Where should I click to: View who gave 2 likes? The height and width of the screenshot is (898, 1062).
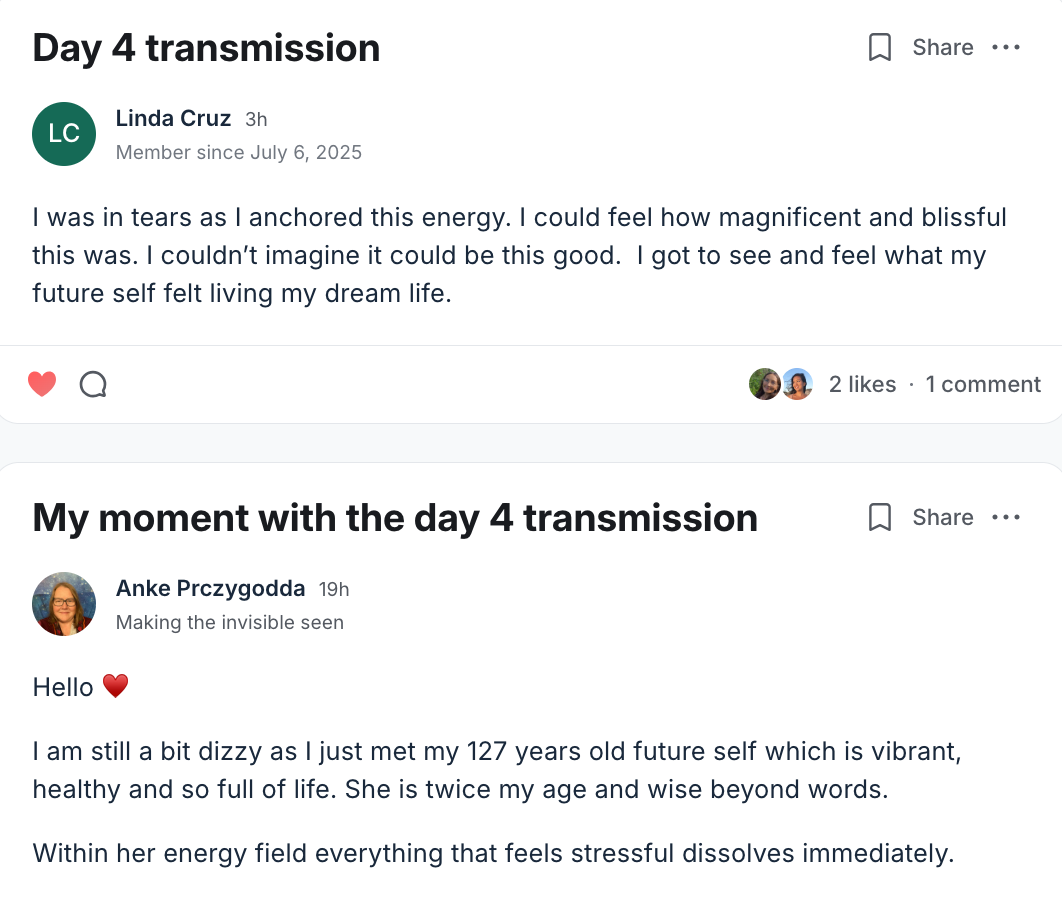point(862,385)
